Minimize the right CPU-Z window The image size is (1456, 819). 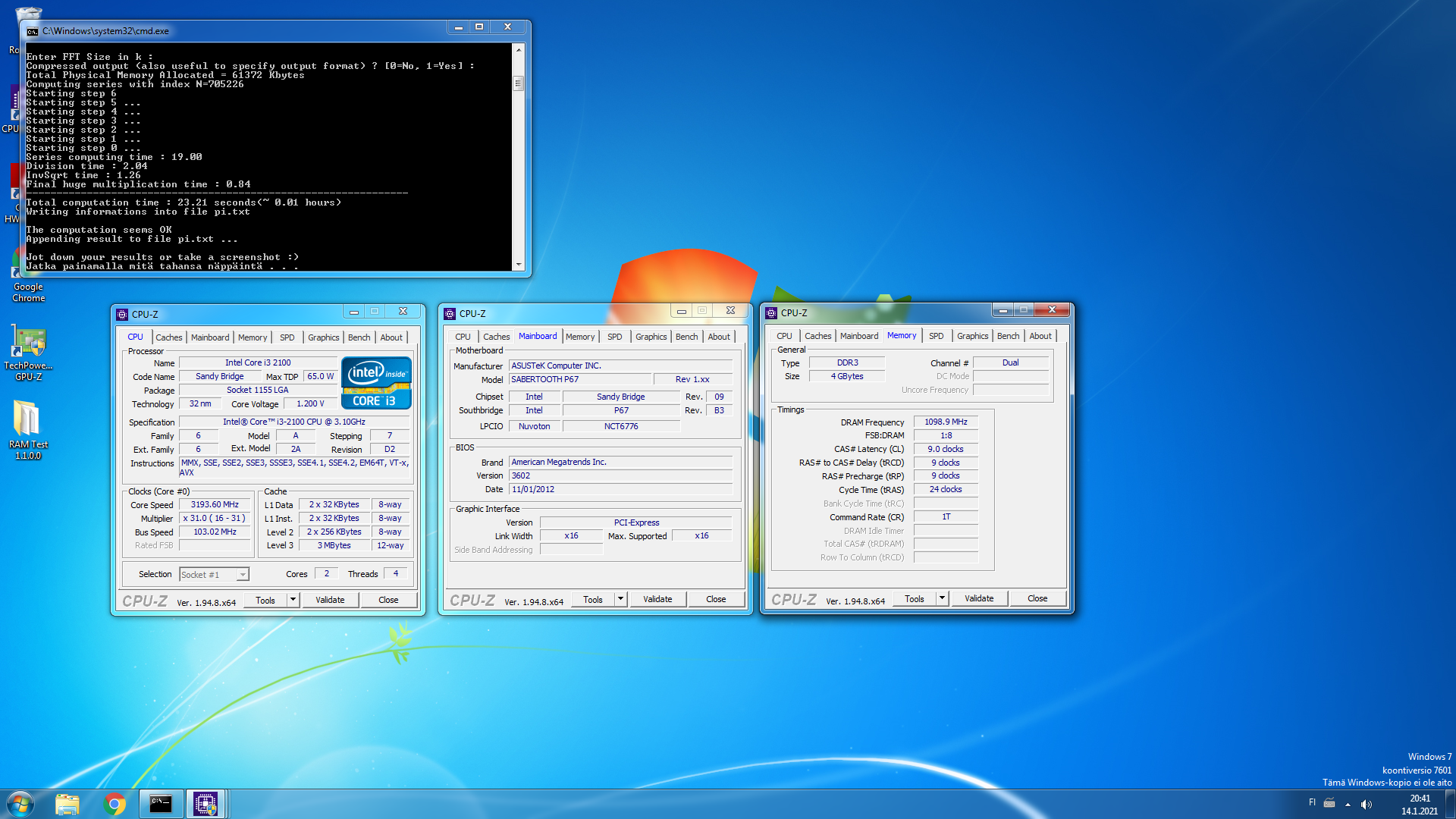[1003, 310]
